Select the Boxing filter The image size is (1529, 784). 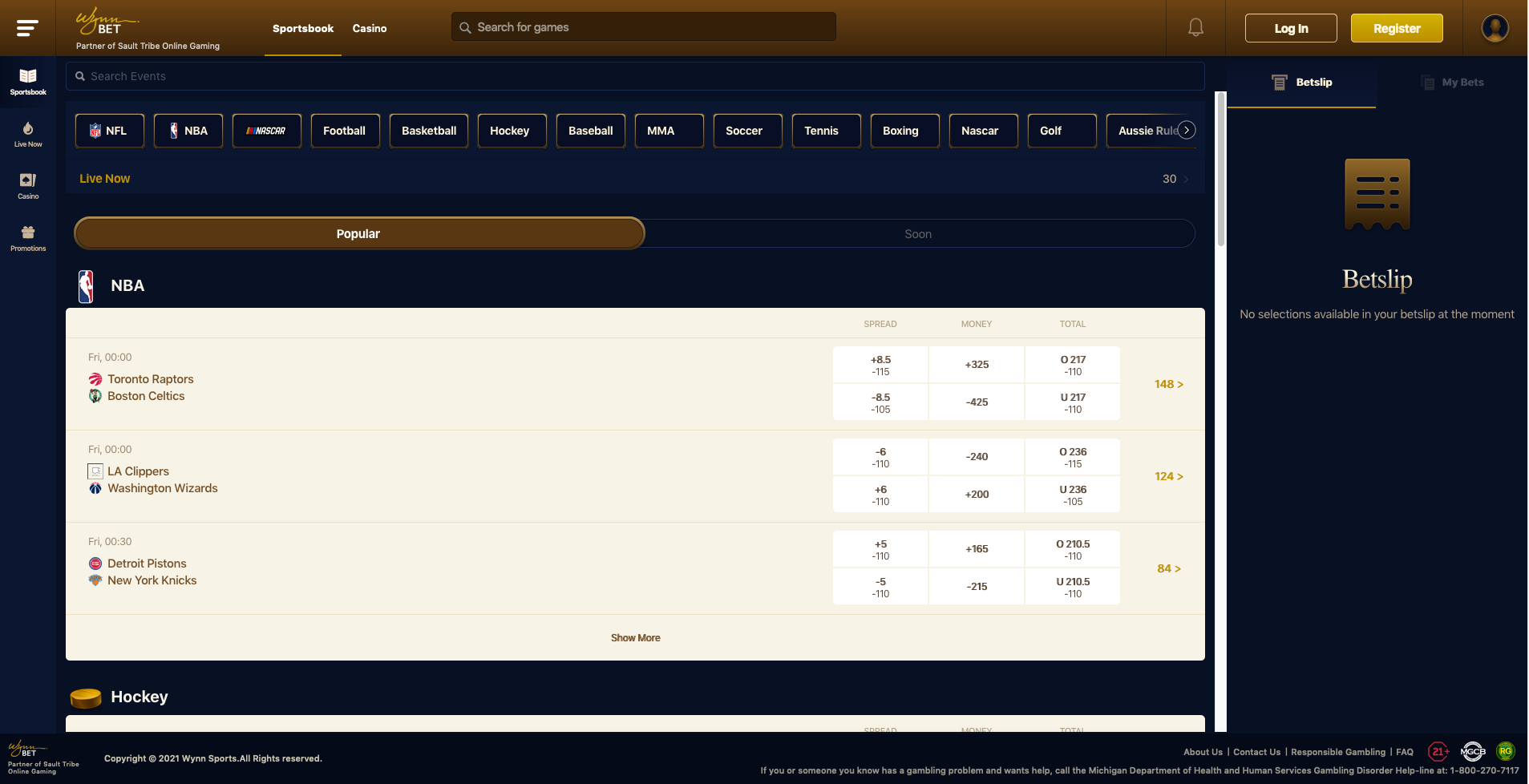click(905, 131)
